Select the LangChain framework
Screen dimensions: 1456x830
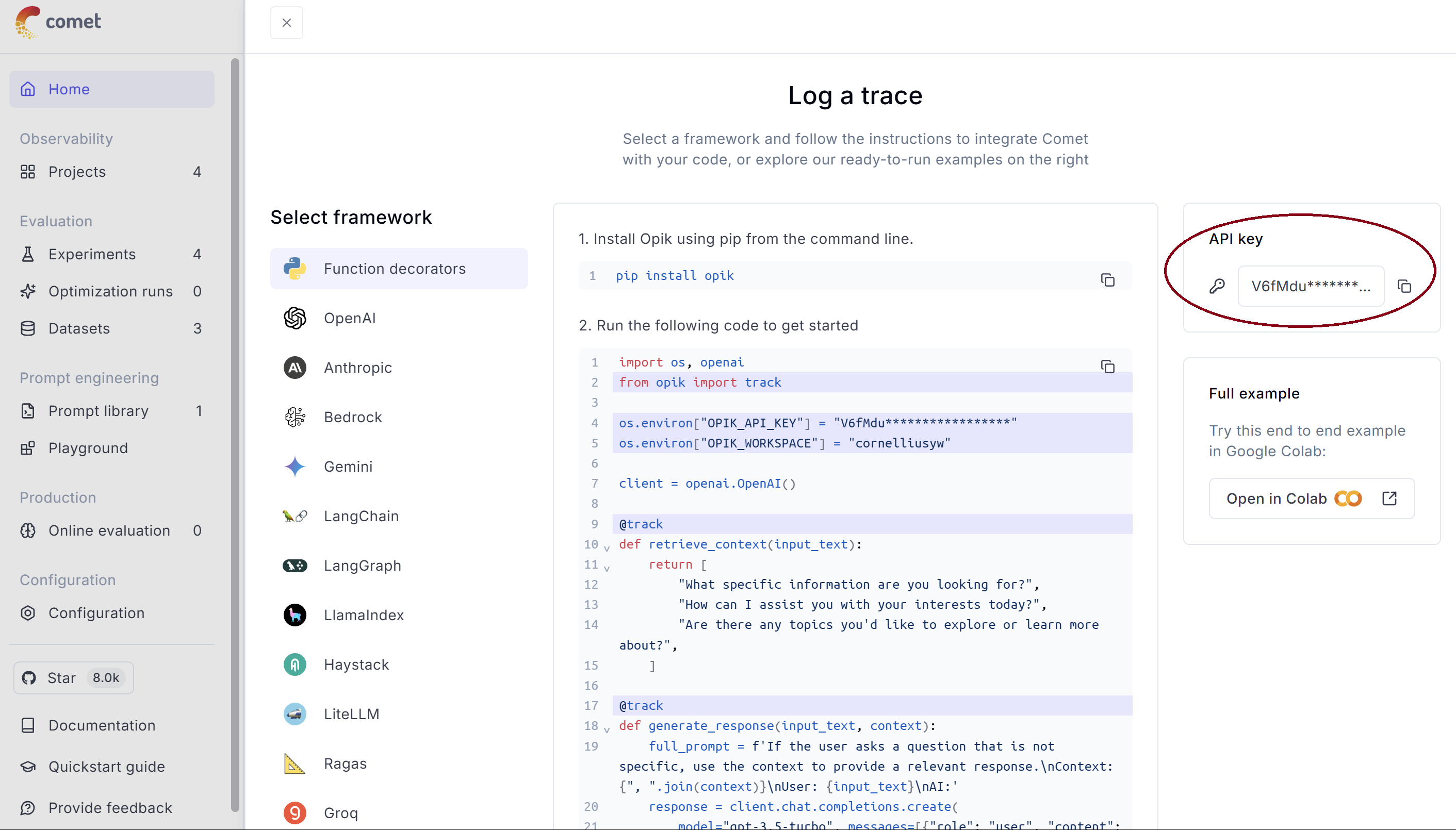pos(399,516)
